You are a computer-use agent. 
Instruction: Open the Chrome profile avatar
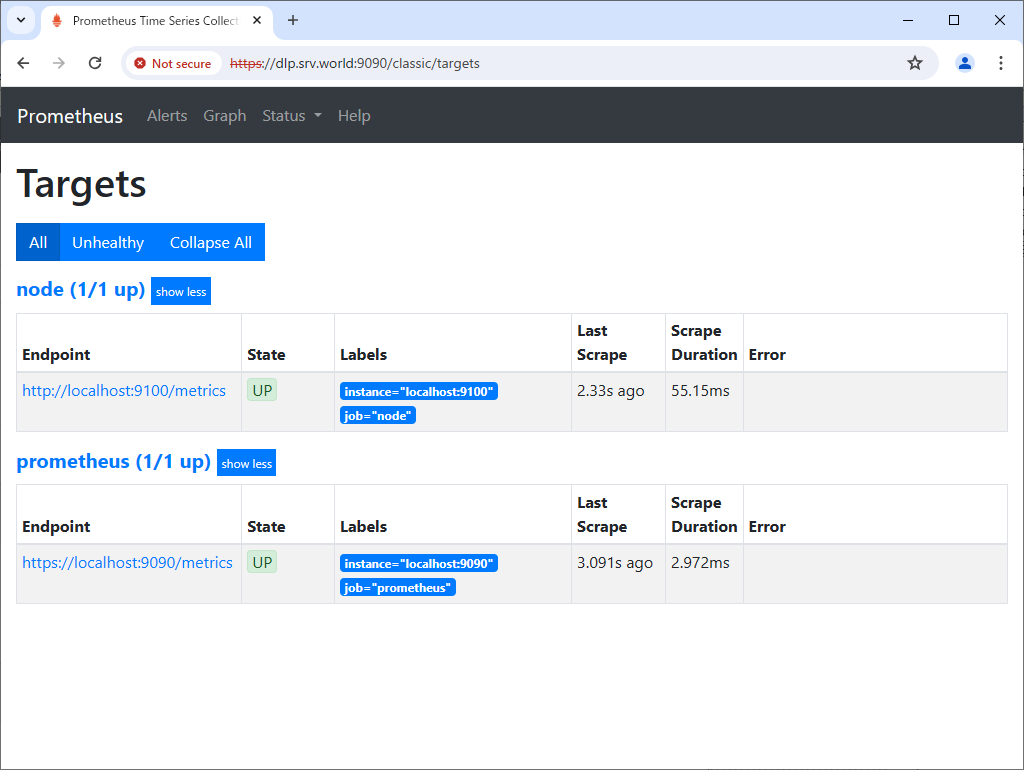(x=965, y=63)
